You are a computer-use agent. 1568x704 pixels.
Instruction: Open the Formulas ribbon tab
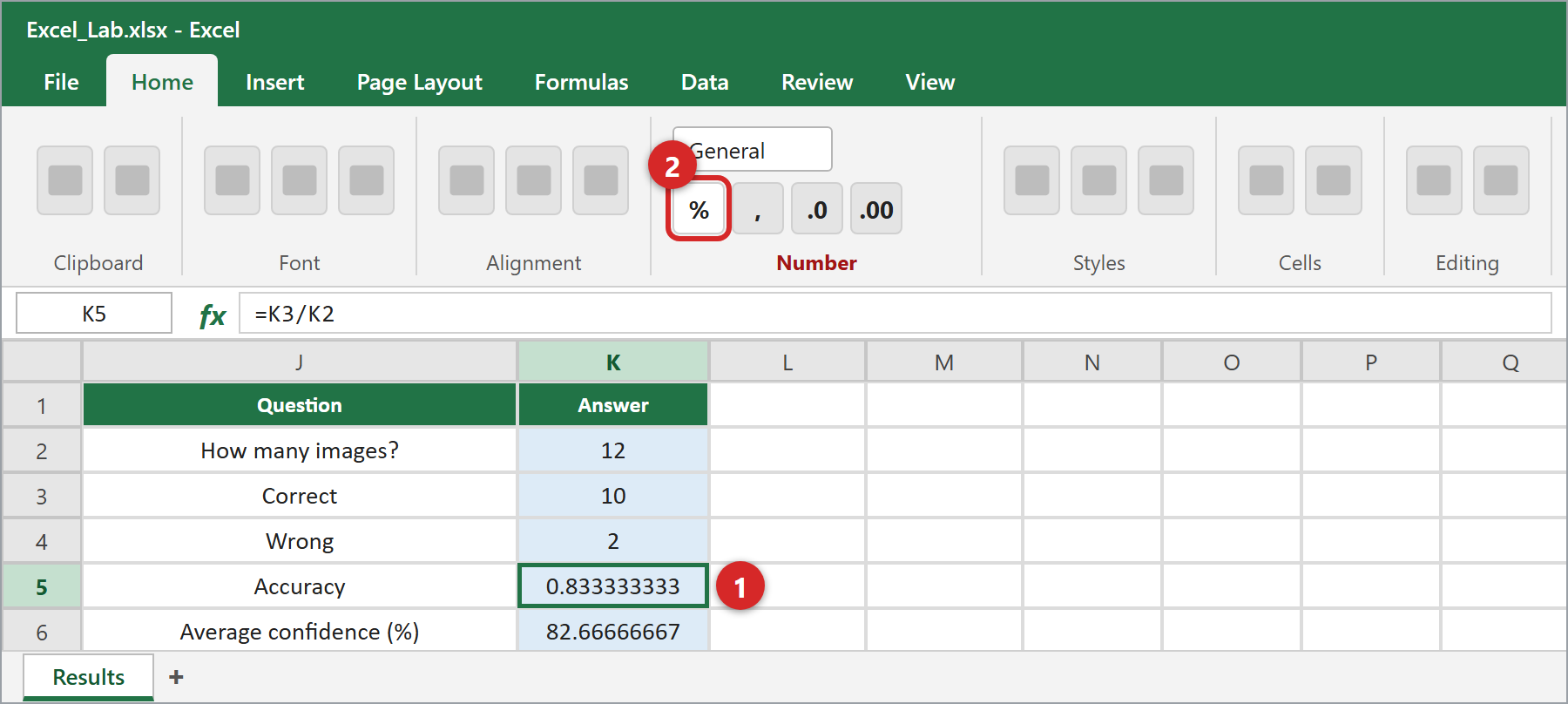tap(582, 82)
